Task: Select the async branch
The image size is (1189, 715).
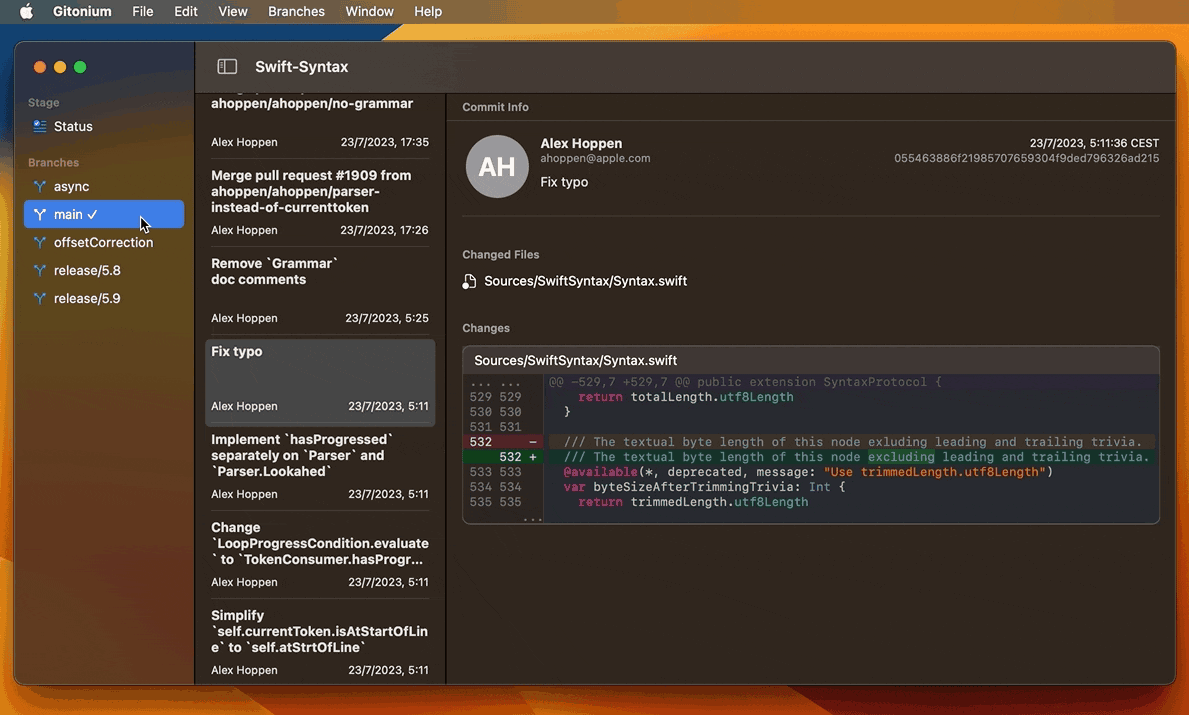Action: pos(104,187)
